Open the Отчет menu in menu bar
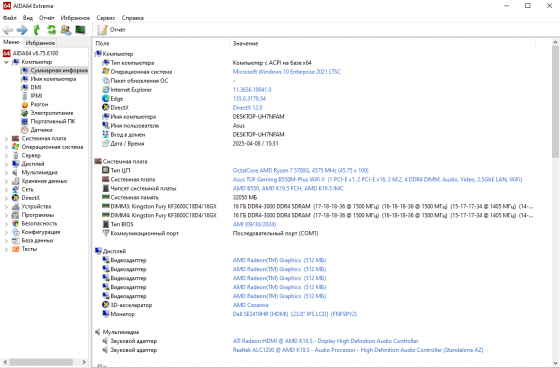This screenshot has height=368, width=560. [x=47, y=18]
